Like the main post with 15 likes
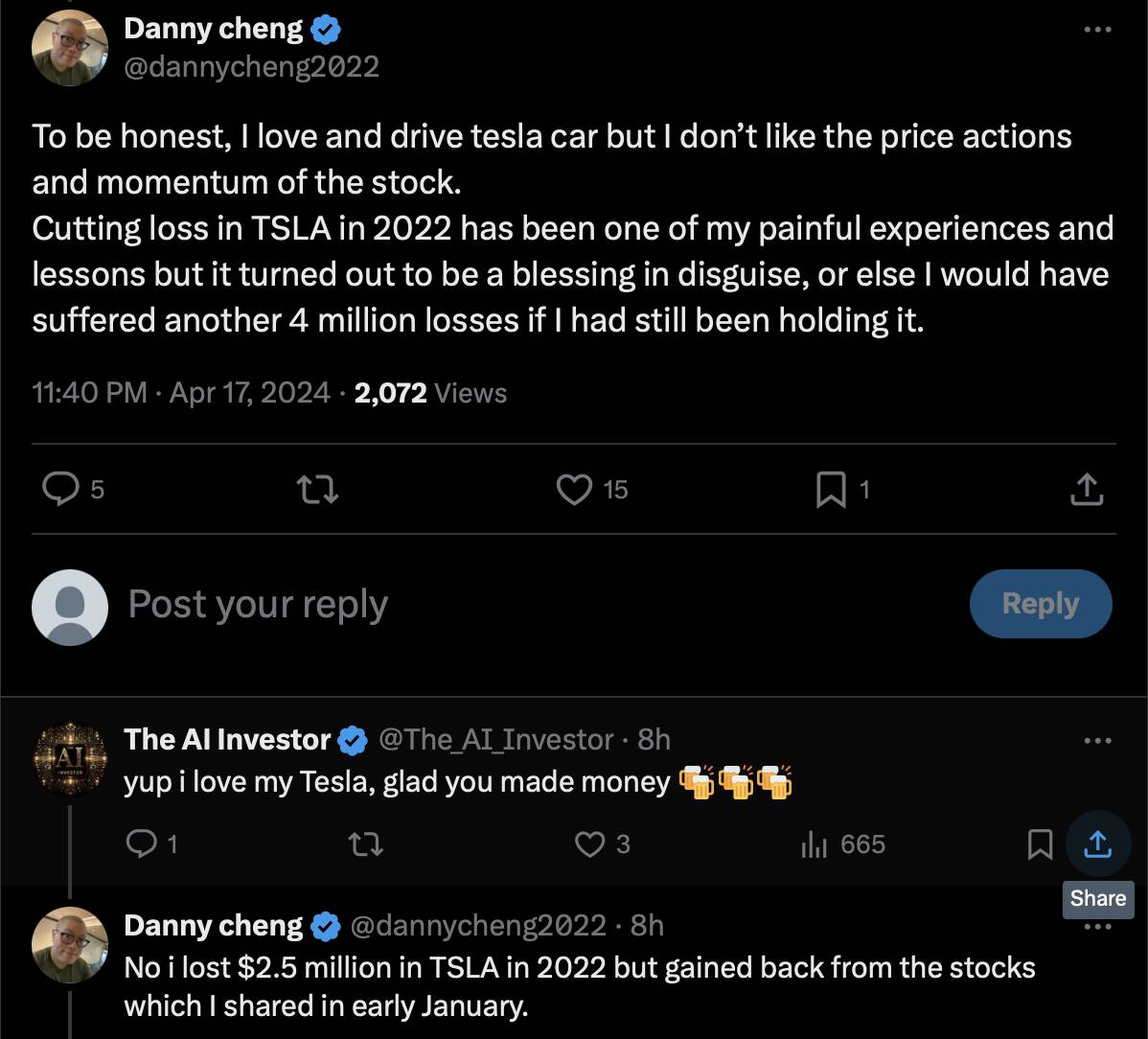This screenshot has width=1148, height=1039. [575, 490]
